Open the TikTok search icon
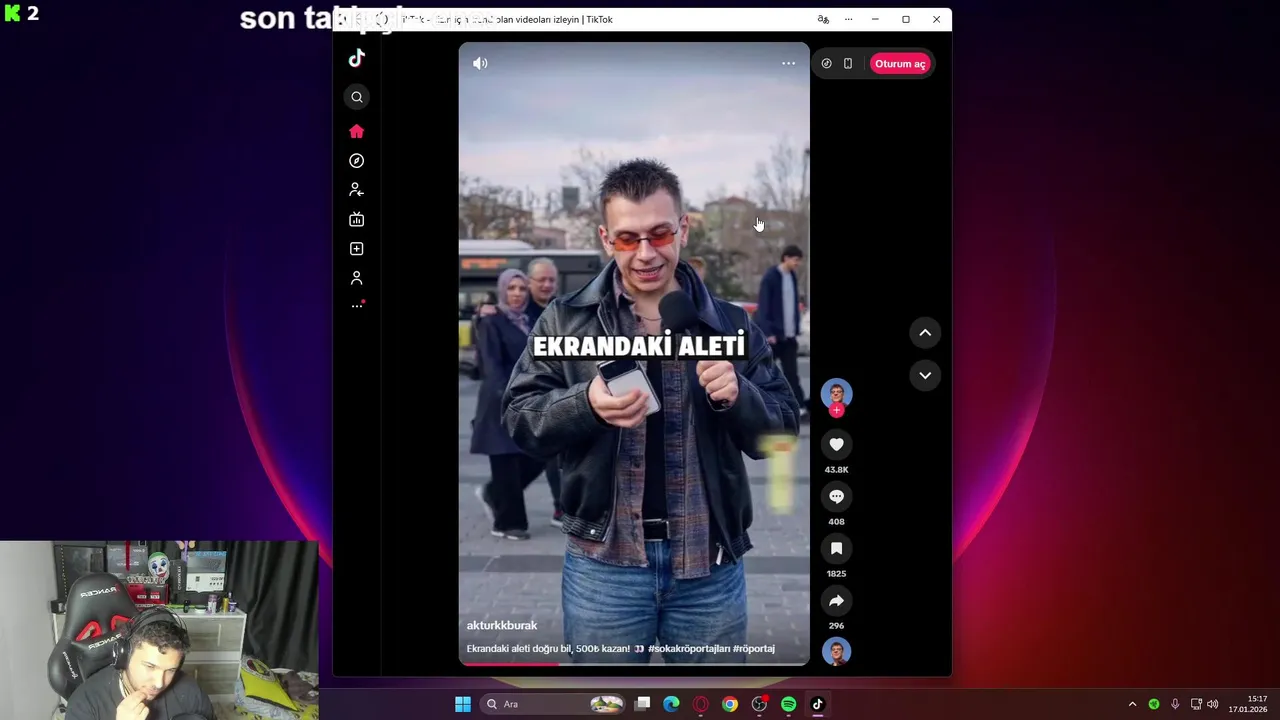The width and height of the screenshot is (1280, 720). pyautogui.click(x=357, y=97)
